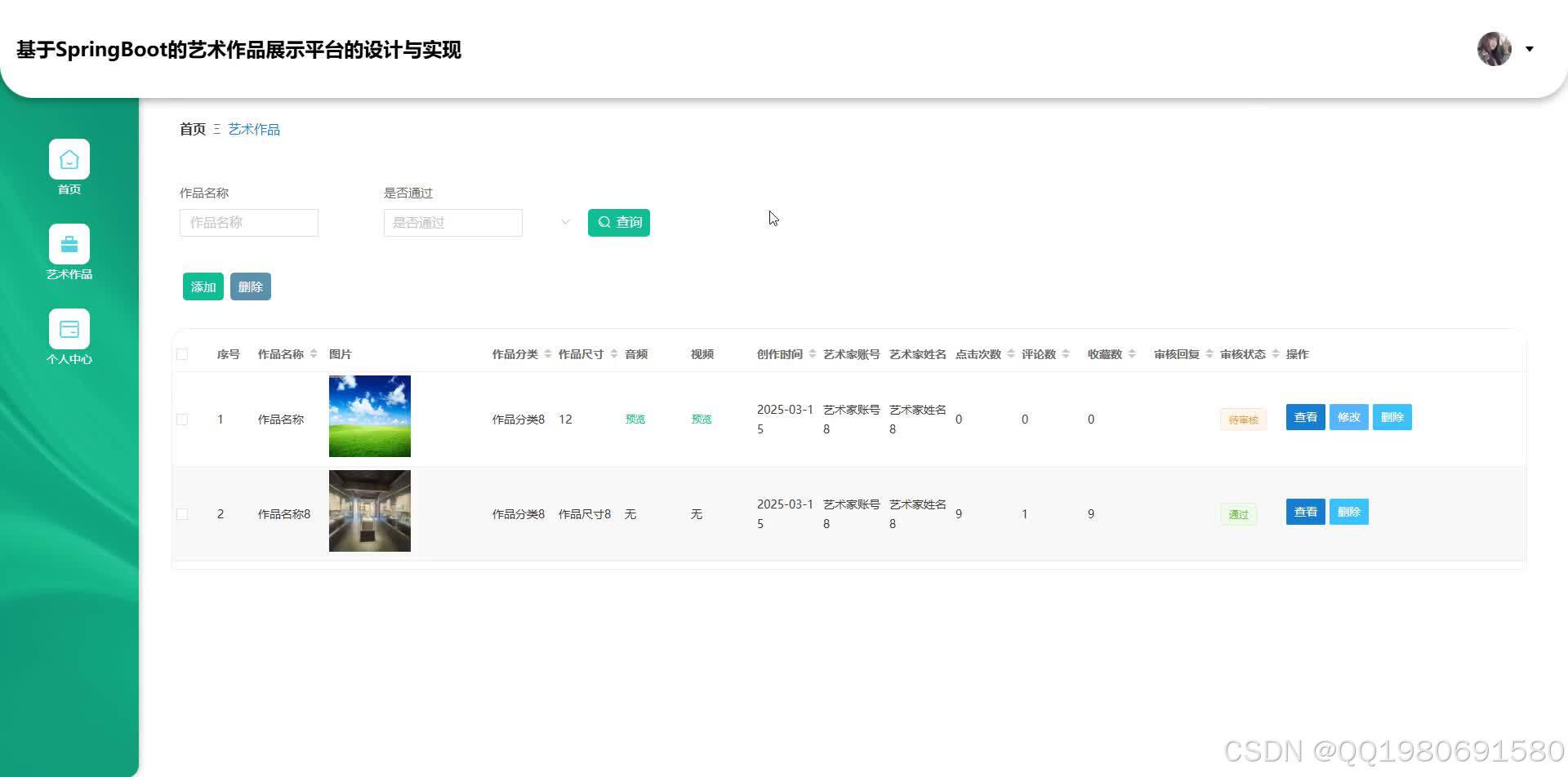Click the magnifier icon inside the 查询 button

[x=605, y=222]
